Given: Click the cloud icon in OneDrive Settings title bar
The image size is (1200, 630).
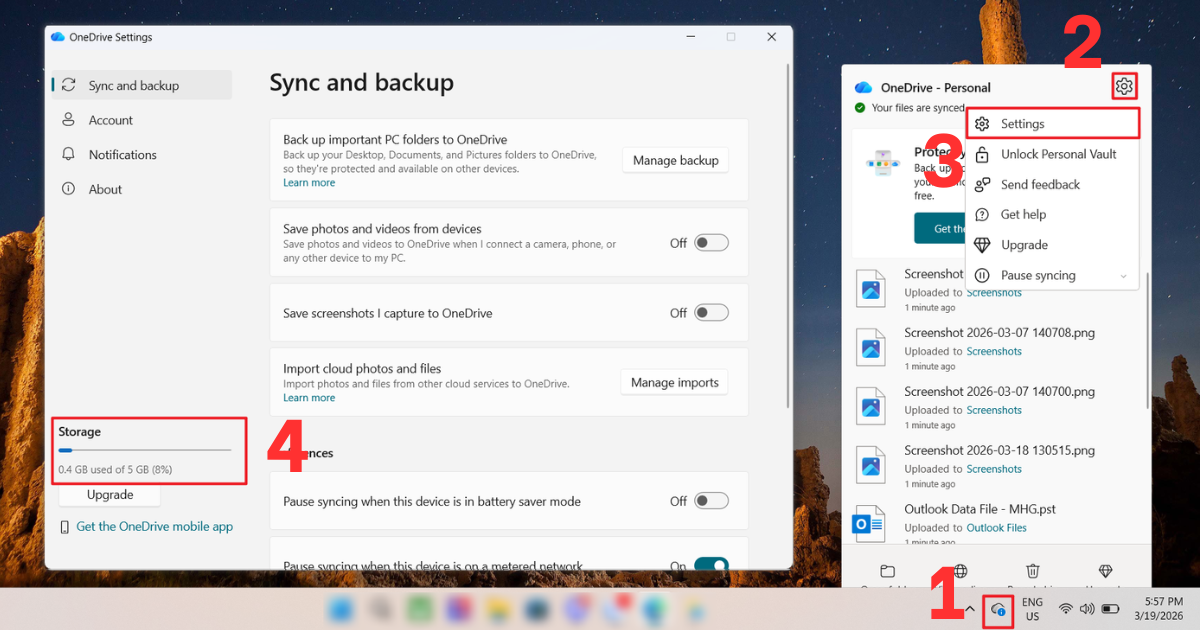Looking at the screenshot, I should click(x=57, y=37).
